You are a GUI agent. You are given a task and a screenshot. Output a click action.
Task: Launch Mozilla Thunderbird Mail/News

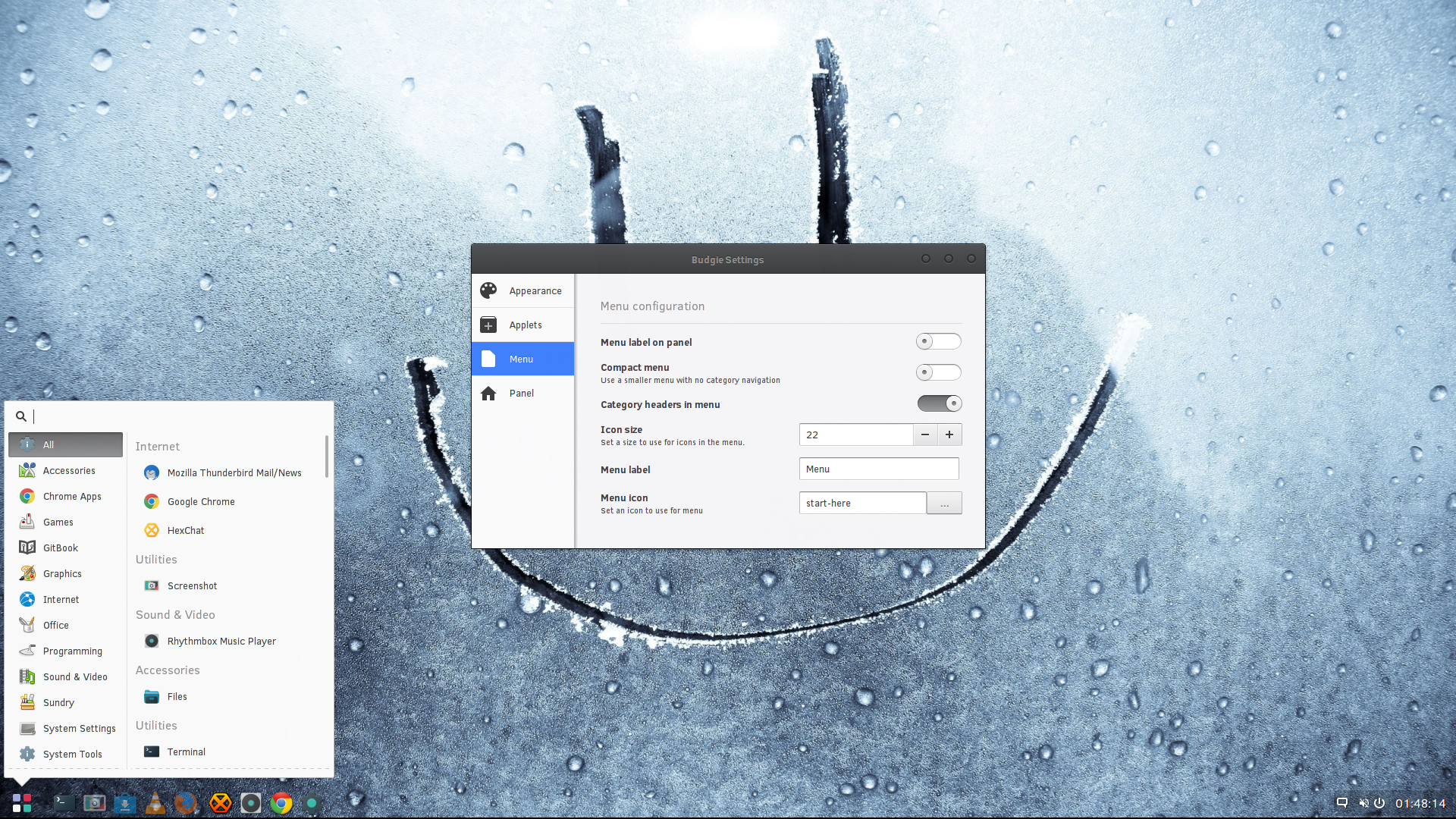point(227,473)
